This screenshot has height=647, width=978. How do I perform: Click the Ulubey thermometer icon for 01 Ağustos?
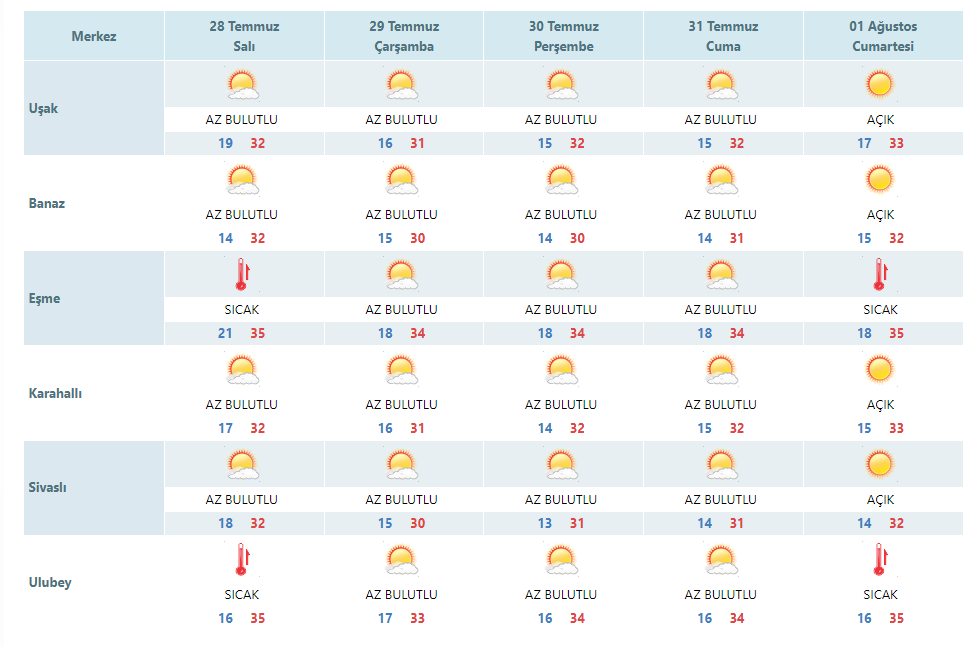pos(880,560)
